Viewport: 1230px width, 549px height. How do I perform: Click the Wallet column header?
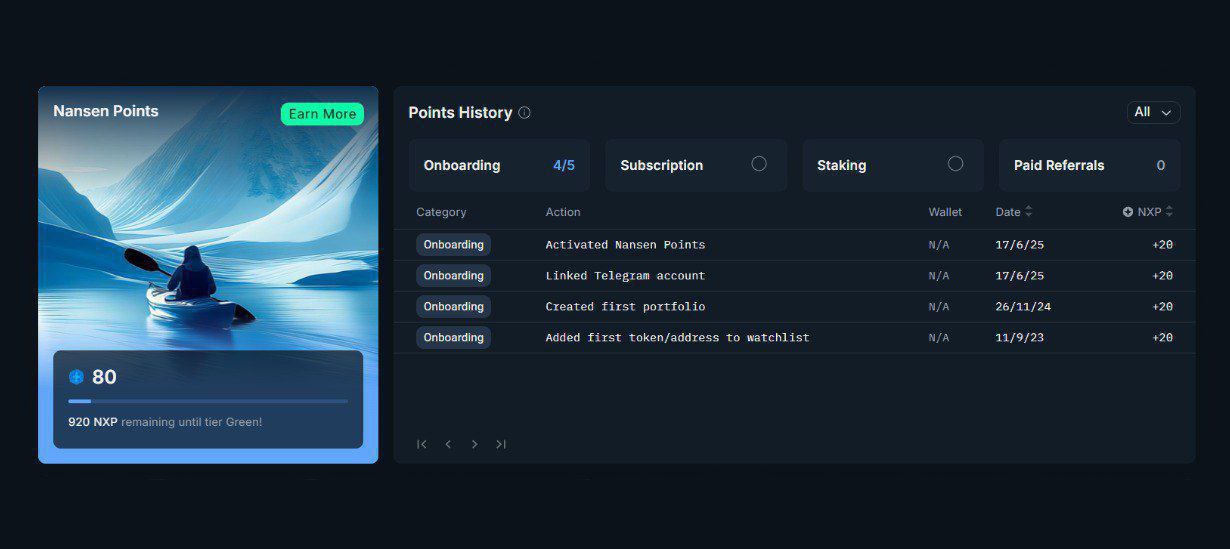[x=945, y=212]
